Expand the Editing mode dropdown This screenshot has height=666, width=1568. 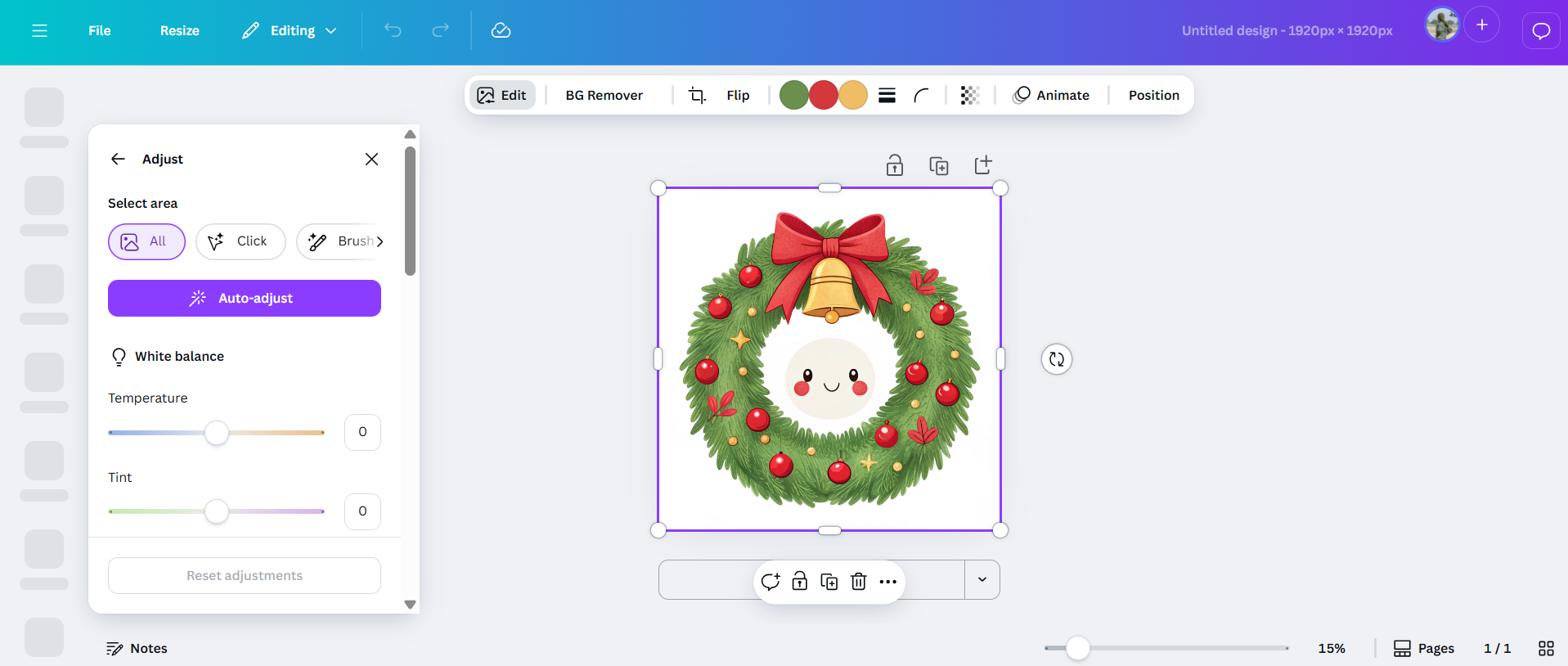point(290,30)
